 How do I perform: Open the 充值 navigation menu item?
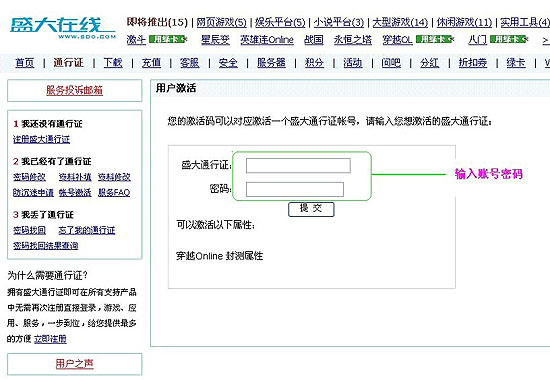pos(151,63)
